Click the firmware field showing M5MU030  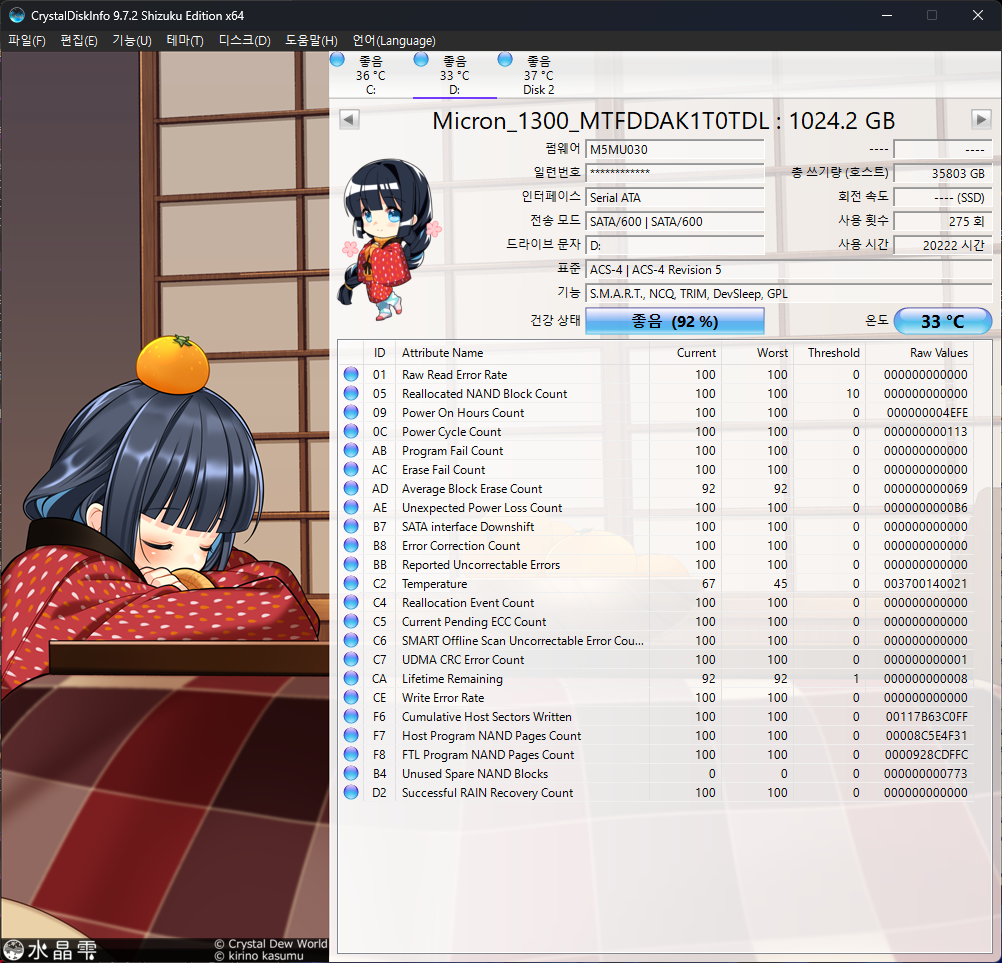[x=675, y=149]
